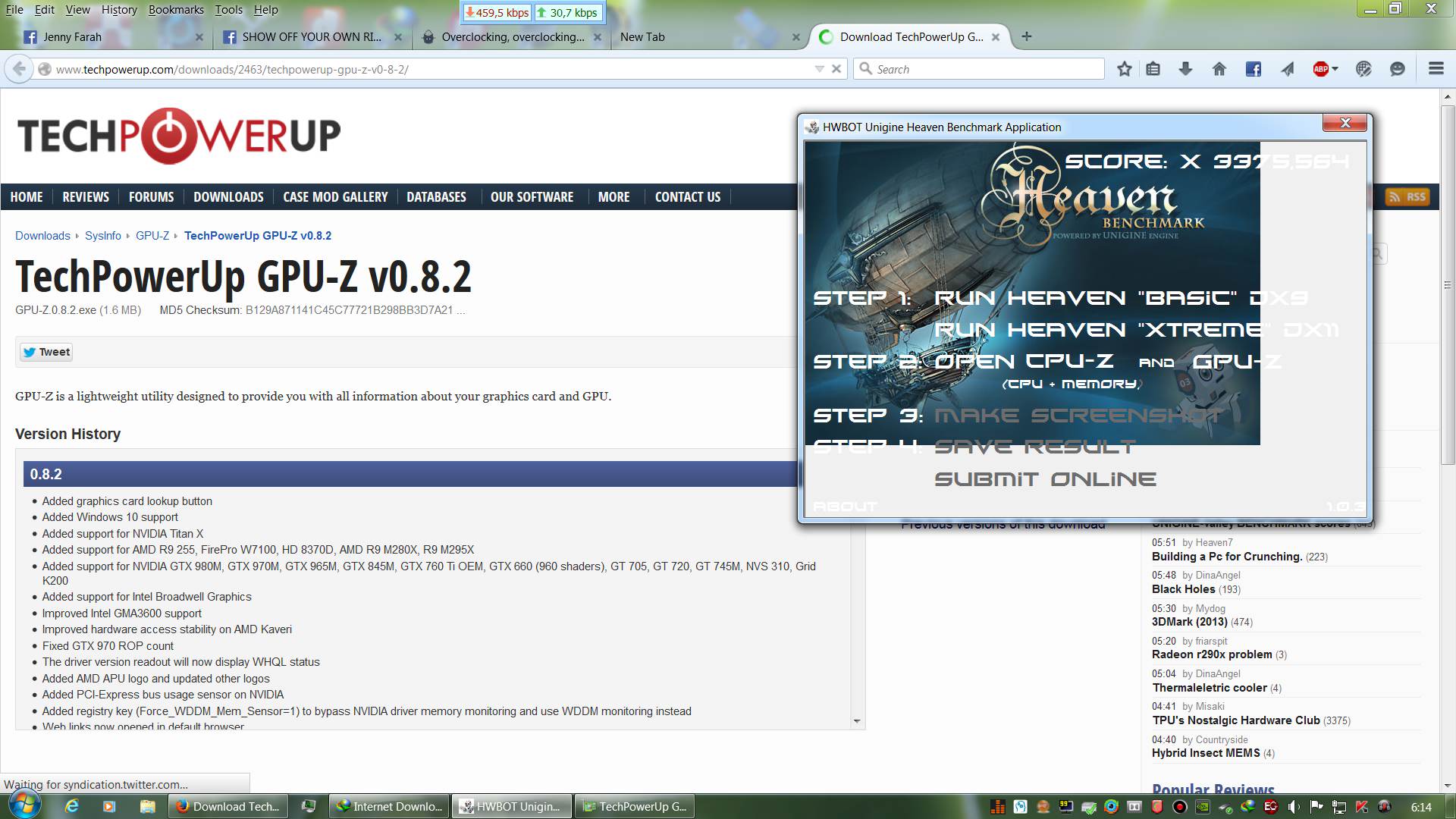
Task: Open the Firefox downloads arrow
Action: 1185,69
